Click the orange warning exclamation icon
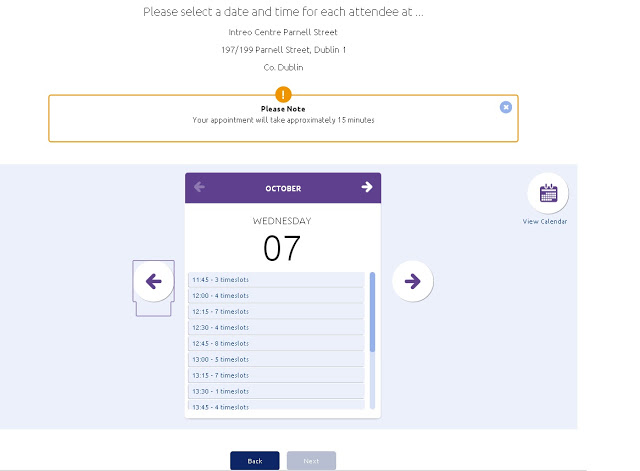The width and height of the screenshot is (640, 471). click(283, 95)
